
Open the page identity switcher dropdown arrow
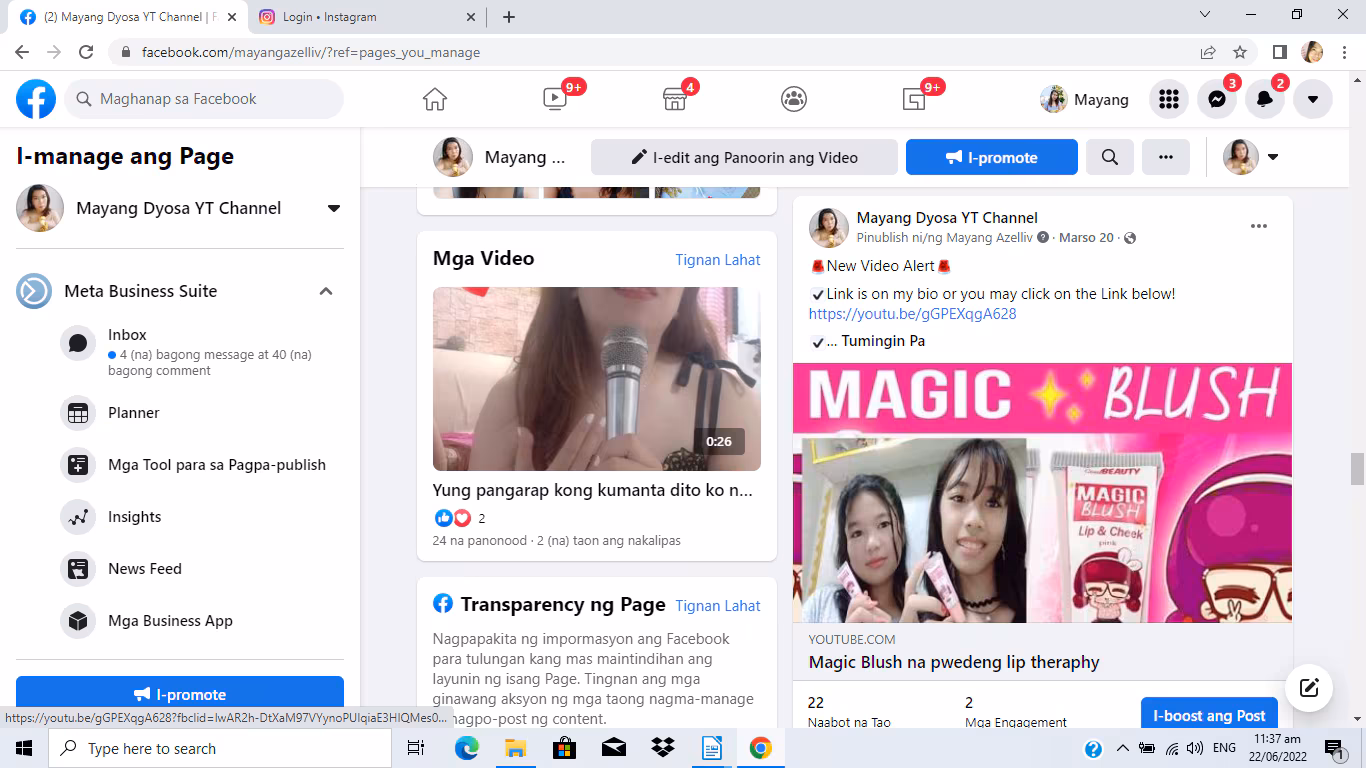click(x=1273, y=157)
